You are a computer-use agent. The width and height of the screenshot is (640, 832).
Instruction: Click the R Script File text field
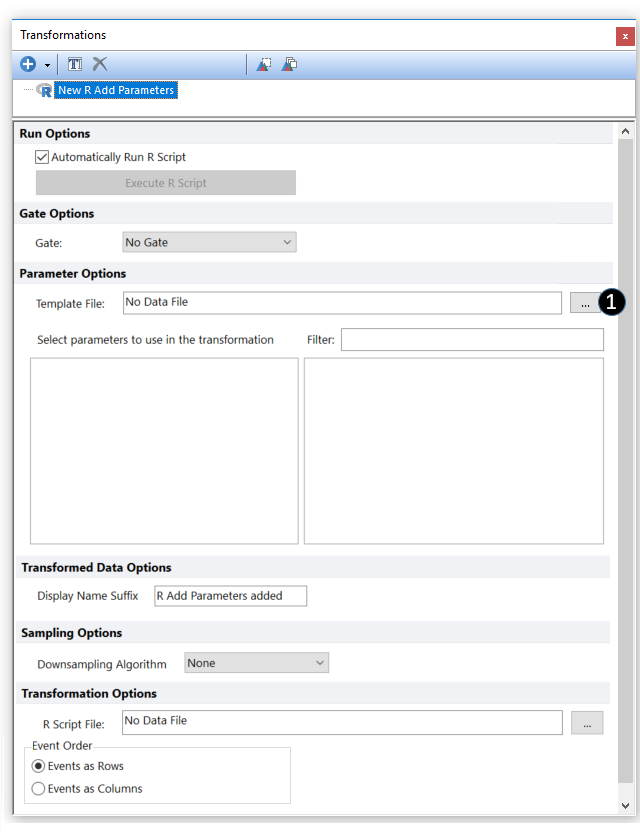pyautogui.click(x=342, y=723)
